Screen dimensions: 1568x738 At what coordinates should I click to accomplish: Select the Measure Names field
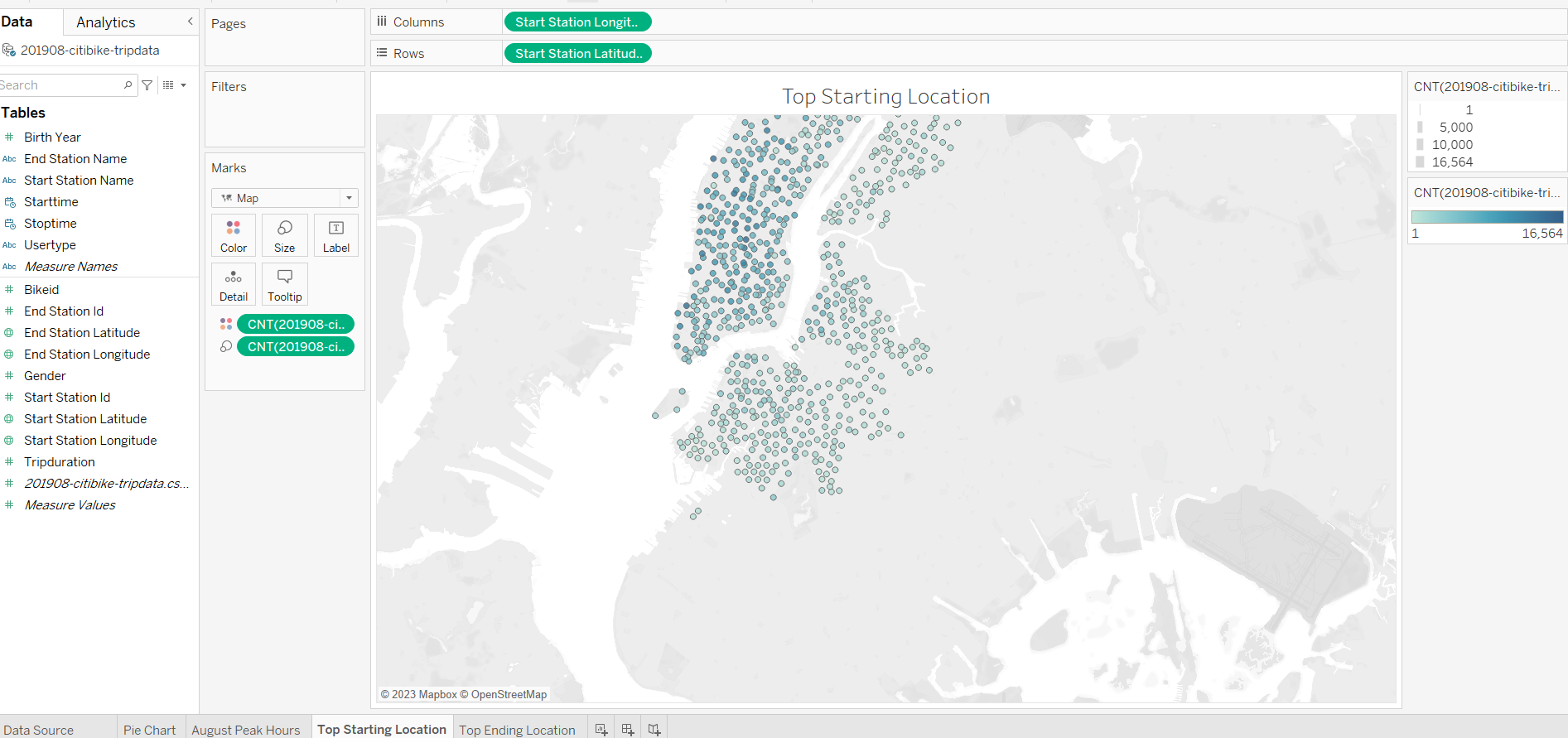(x=71, y=267)
